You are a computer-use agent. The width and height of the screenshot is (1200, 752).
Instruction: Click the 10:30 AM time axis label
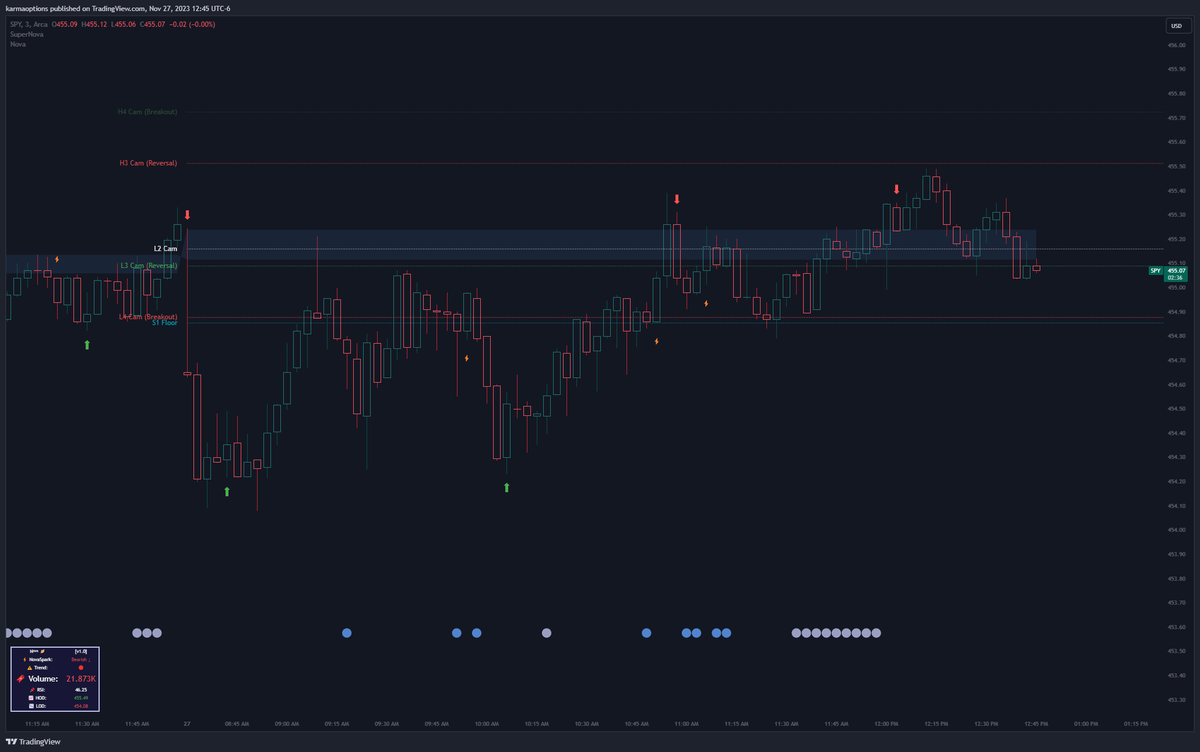587,722
